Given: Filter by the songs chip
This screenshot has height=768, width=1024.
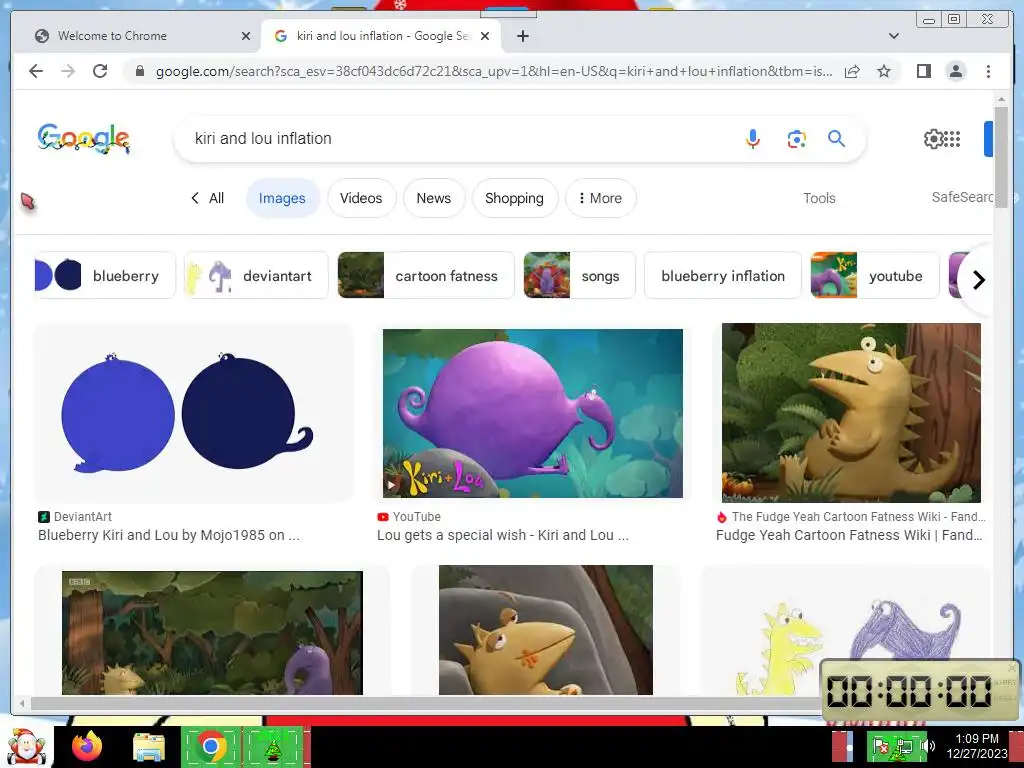Looking at the screenshot, I should point(579,276).
